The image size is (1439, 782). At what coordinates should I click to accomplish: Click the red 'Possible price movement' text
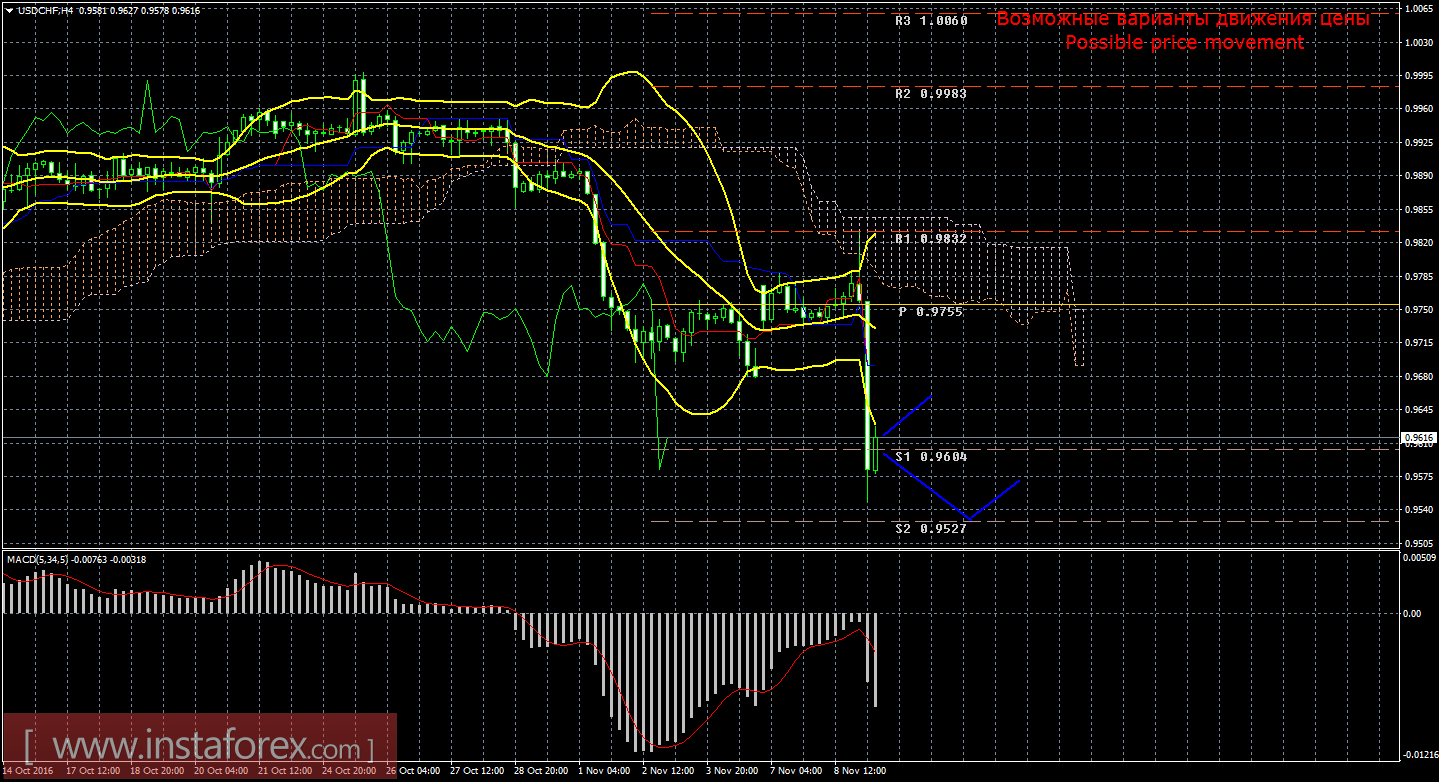coord(1184,43)
